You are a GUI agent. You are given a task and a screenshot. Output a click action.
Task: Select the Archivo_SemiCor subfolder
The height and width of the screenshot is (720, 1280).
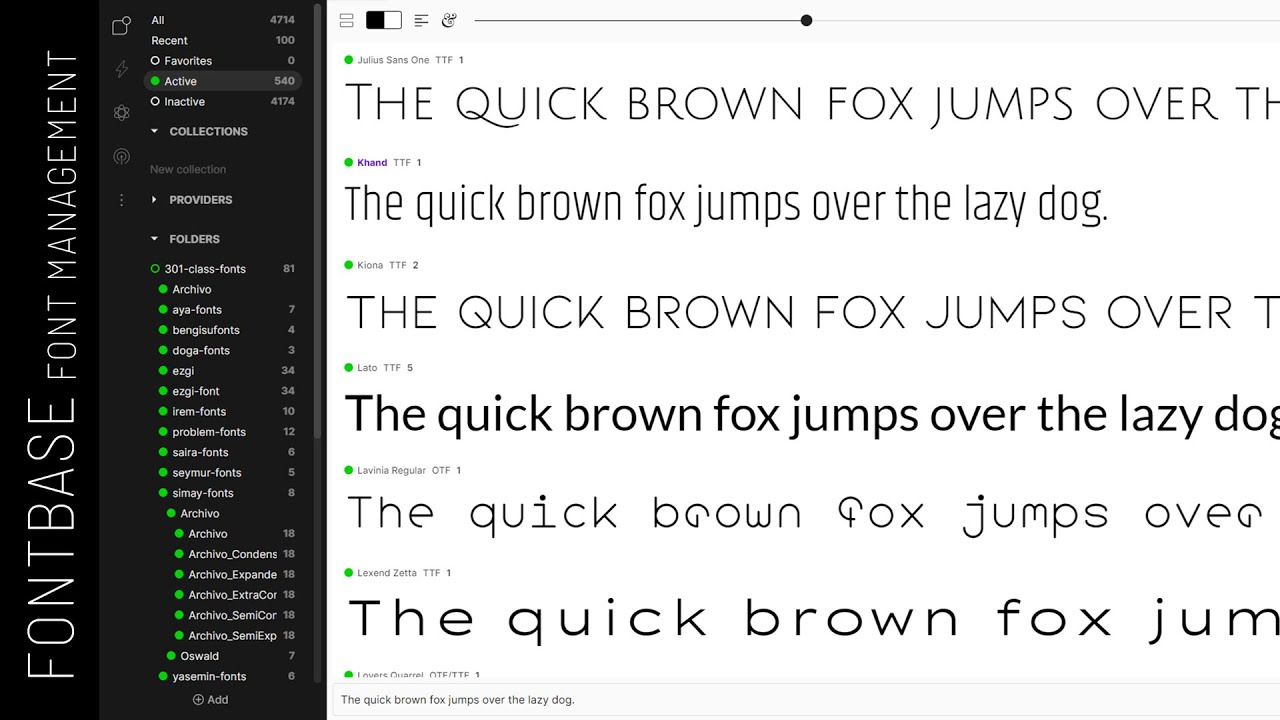pos(233,615)
